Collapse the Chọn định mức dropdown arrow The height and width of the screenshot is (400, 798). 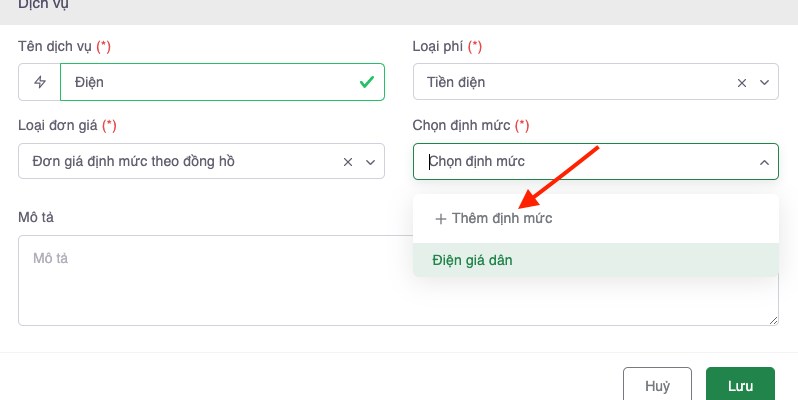click(764, 161)
